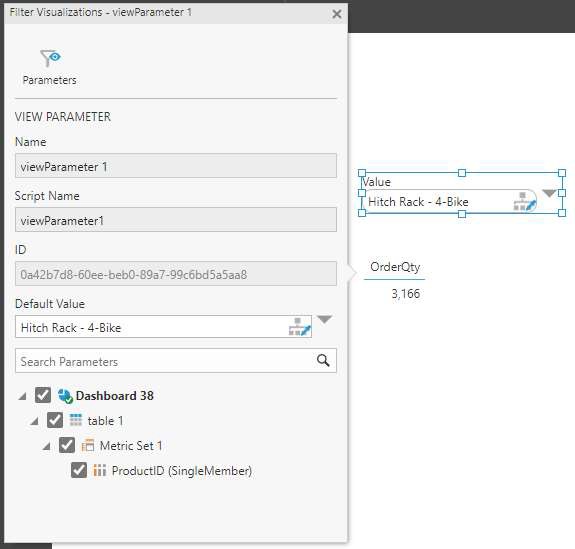
Task: Click the ProductID hierarchy icon
Action: point(100,470)
